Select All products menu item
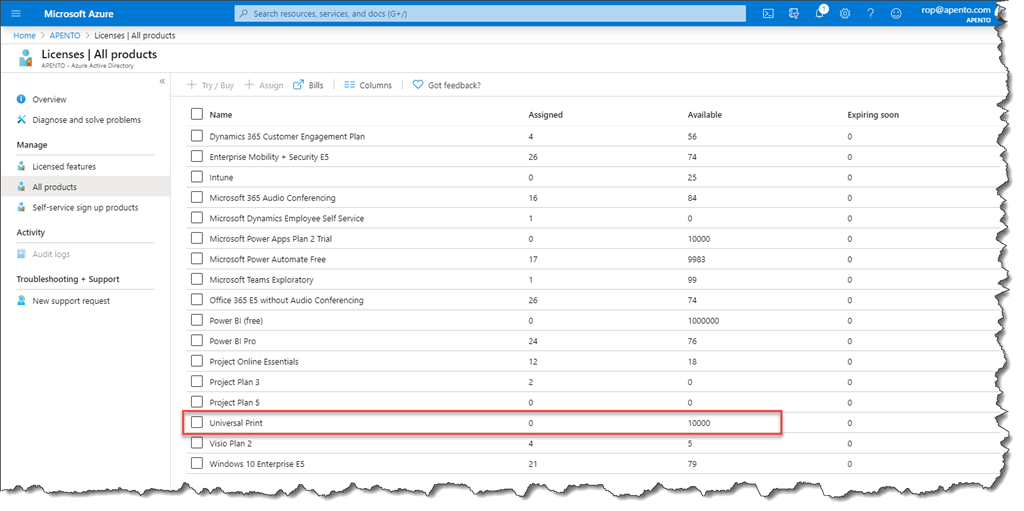Viewport: 1024px width, 511px height. [x=55, y=187]
